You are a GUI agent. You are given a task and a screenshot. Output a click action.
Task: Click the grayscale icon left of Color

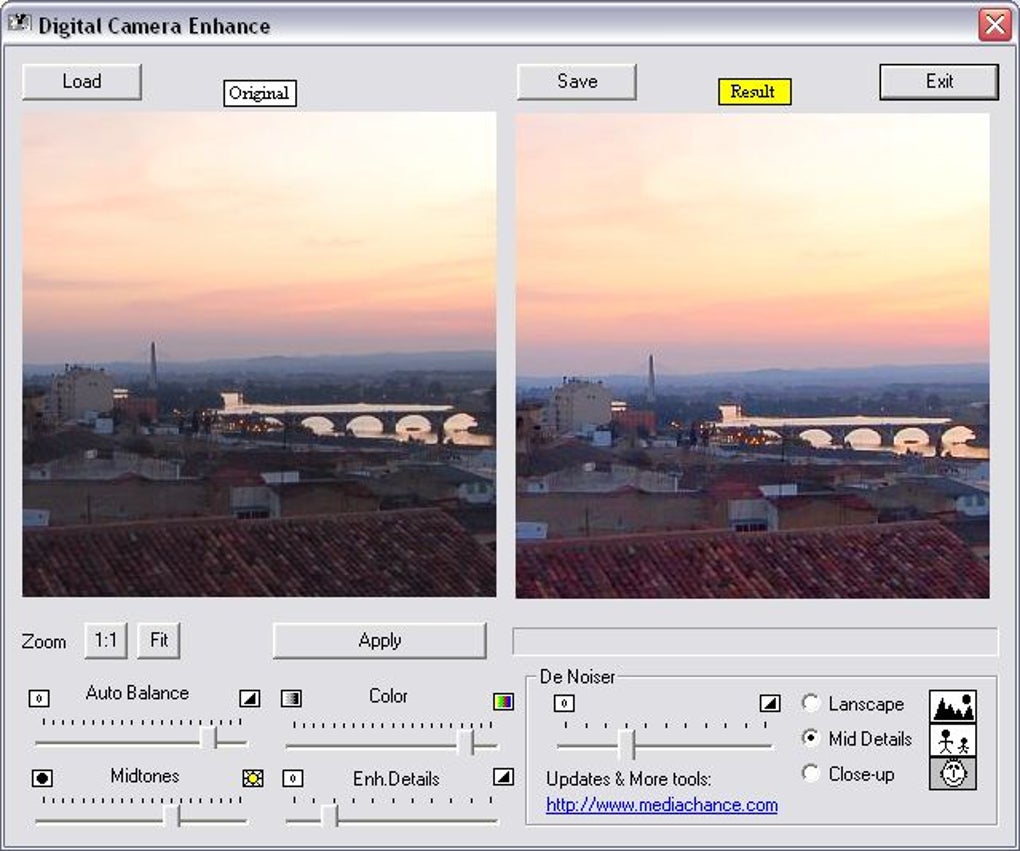(x=291, y=699)
